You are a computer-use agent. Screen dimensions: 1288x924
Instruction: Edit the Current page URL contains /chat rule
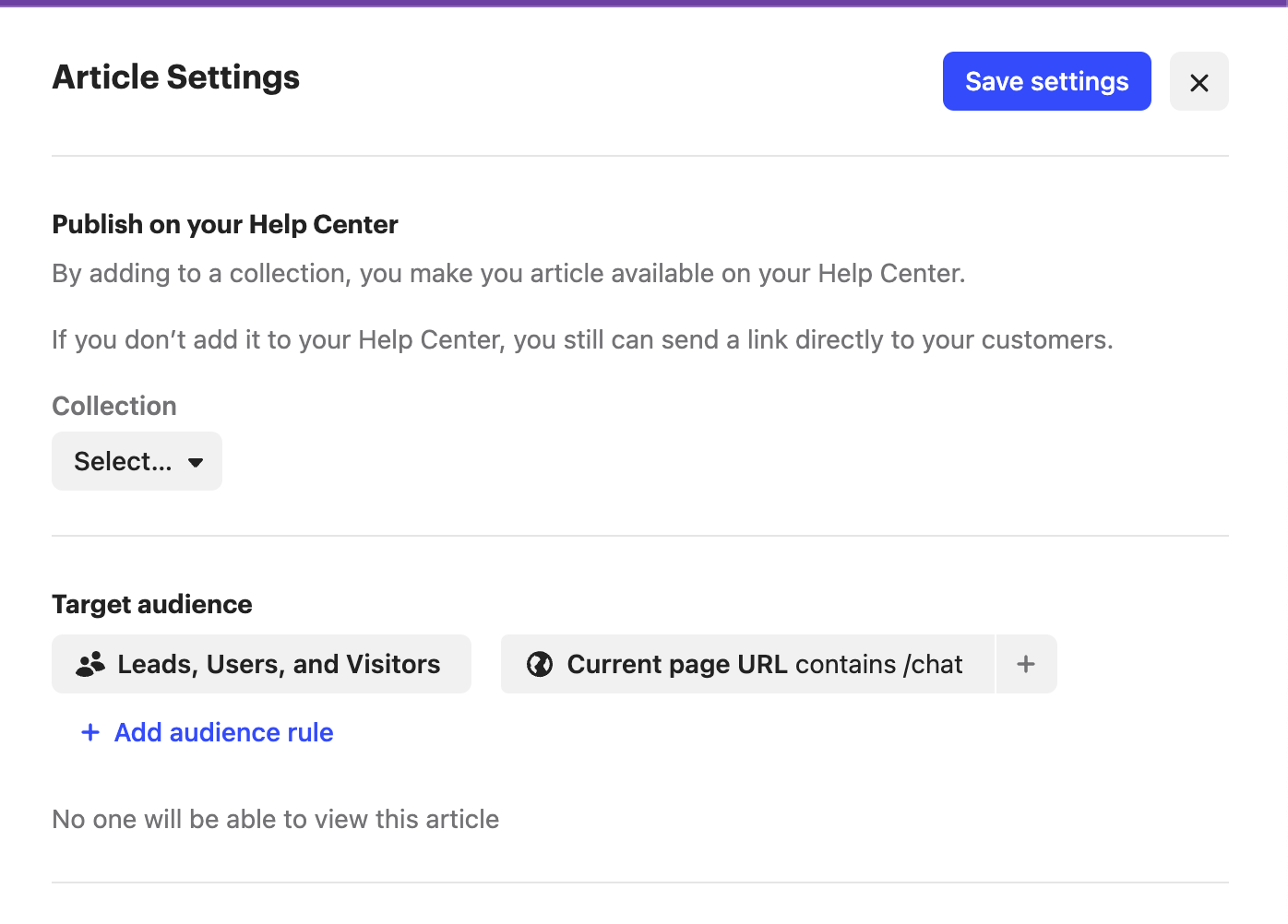coord(747,664)
